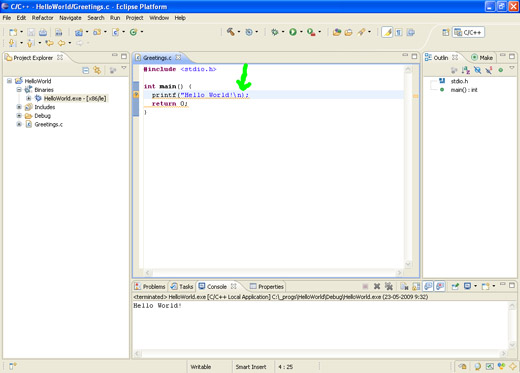Click the New C/C++ Project icon
The image size is (520, 373).
79,32
